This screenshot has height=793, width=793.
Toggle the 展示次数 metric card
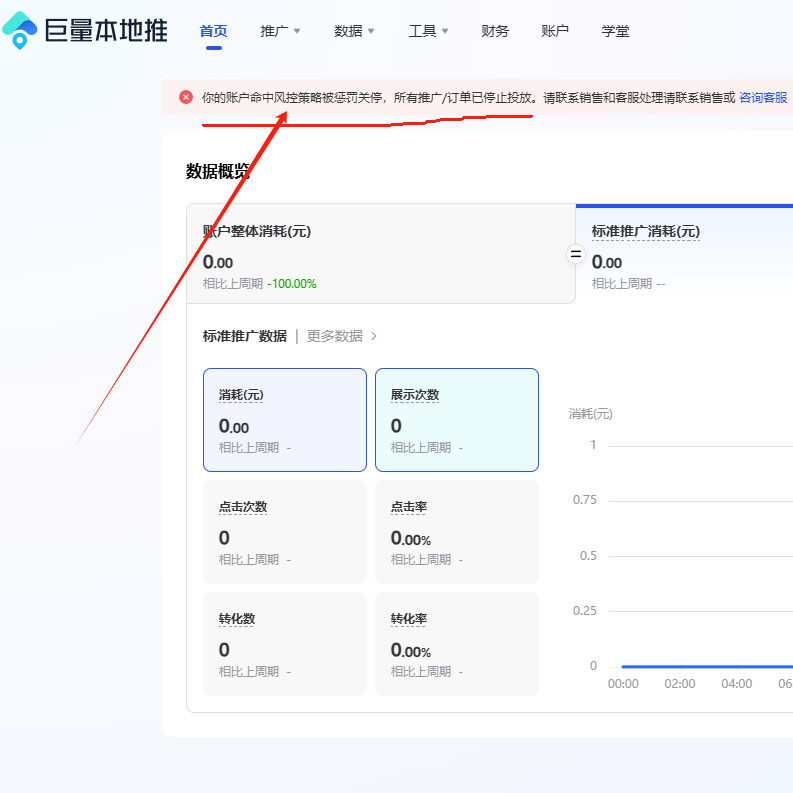pos(457,420)
